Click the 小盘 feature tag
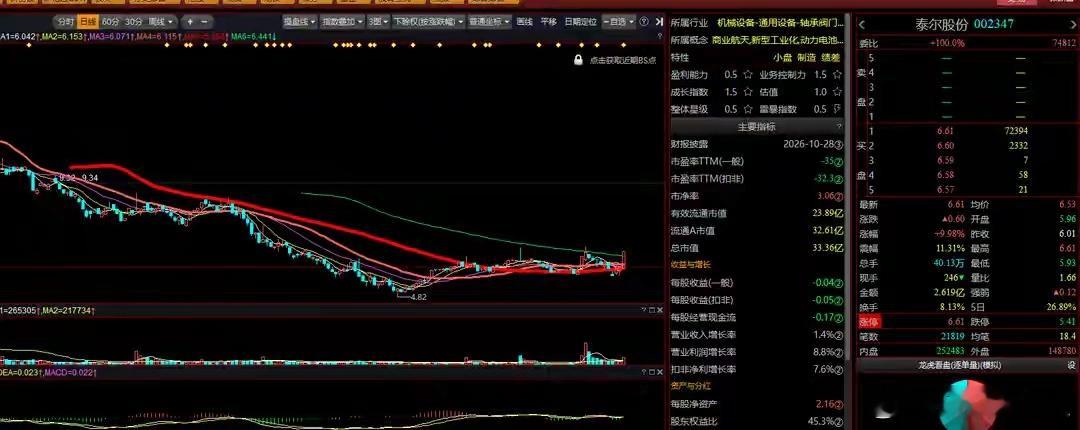 pos(782,57)
